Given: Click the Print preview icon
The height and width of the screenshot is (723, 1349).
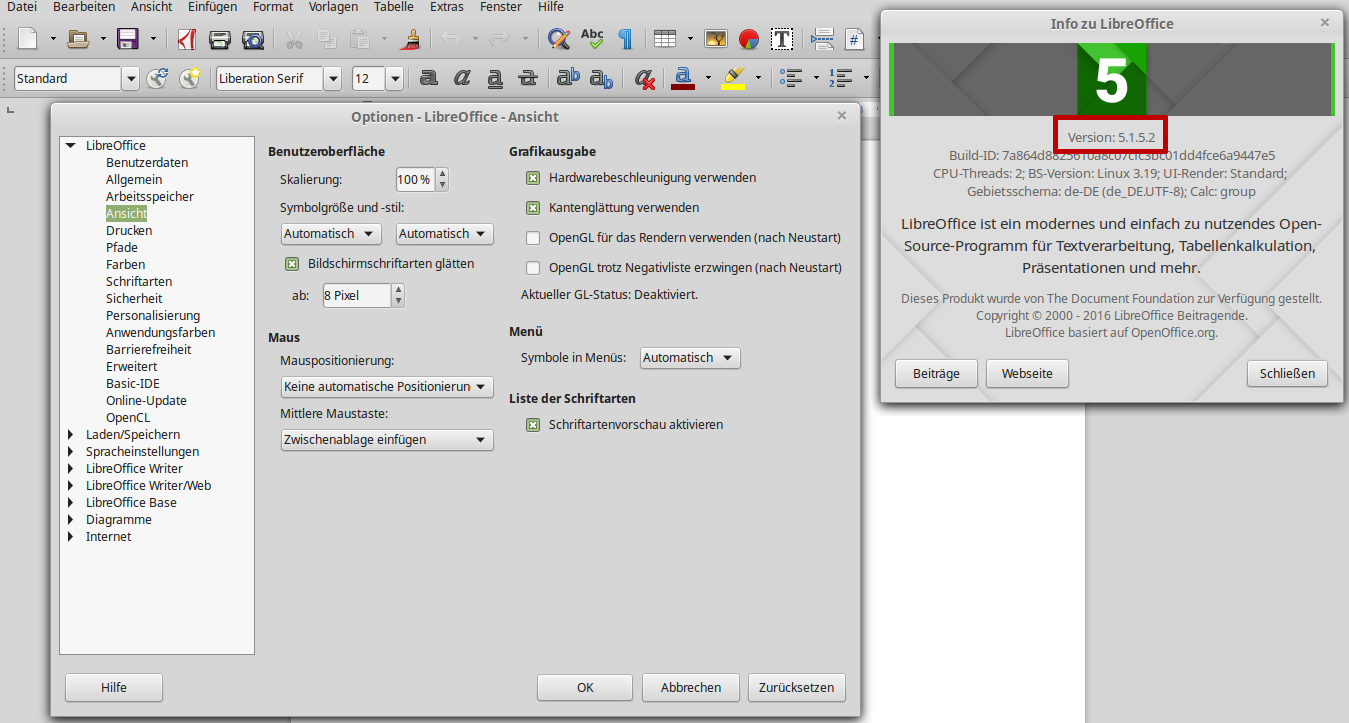Looking at the screenshot, I should pyautogui.click(x=254, y=39).
